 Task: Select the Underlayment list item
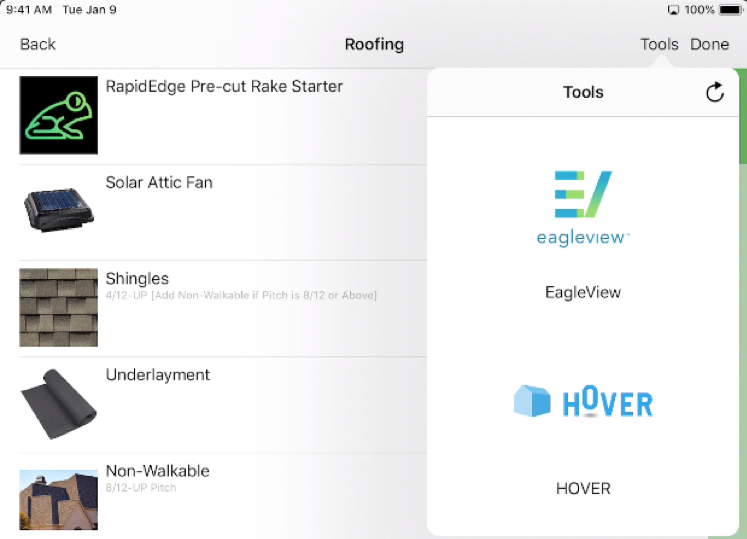223,405
